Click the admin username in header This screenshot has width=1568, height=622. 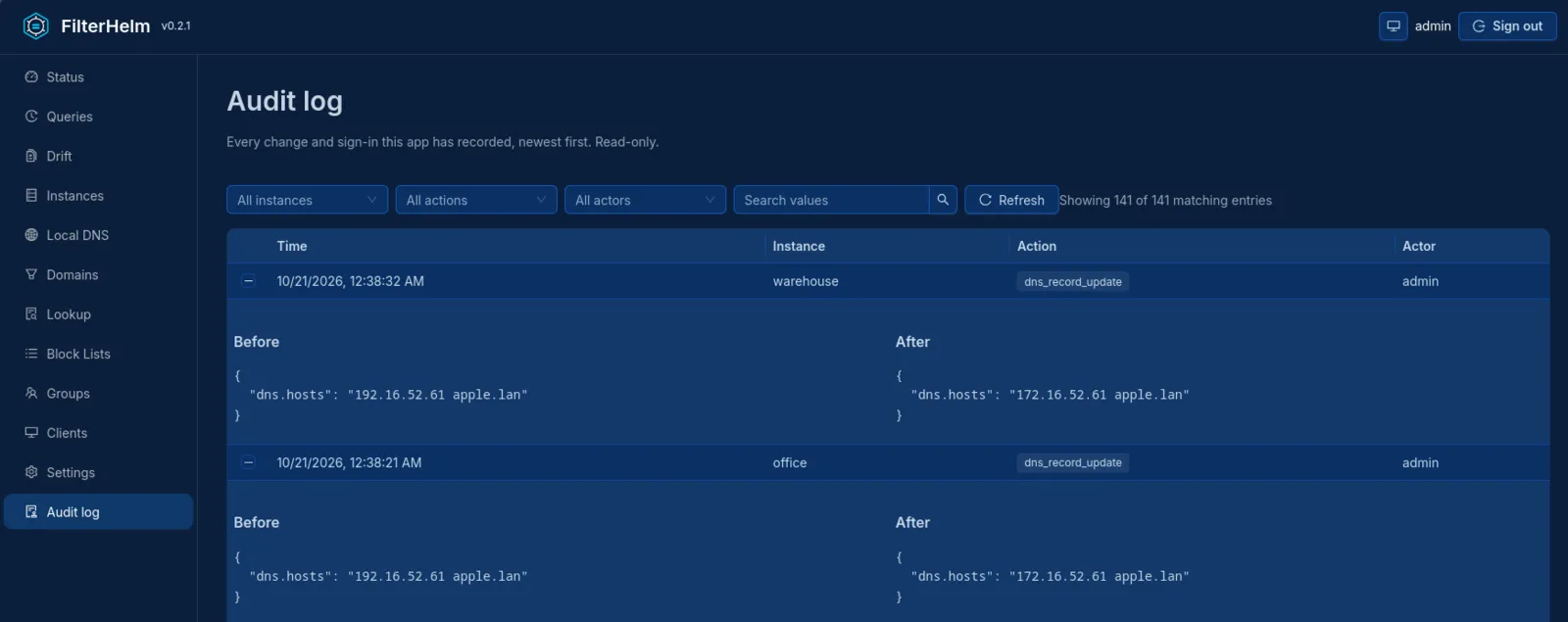(x=1433, y=26)
